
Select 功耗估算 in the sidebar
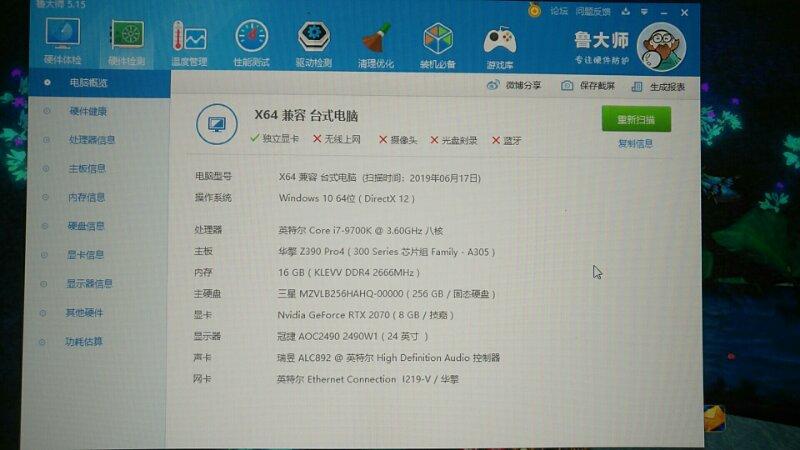tap(84, 341)
